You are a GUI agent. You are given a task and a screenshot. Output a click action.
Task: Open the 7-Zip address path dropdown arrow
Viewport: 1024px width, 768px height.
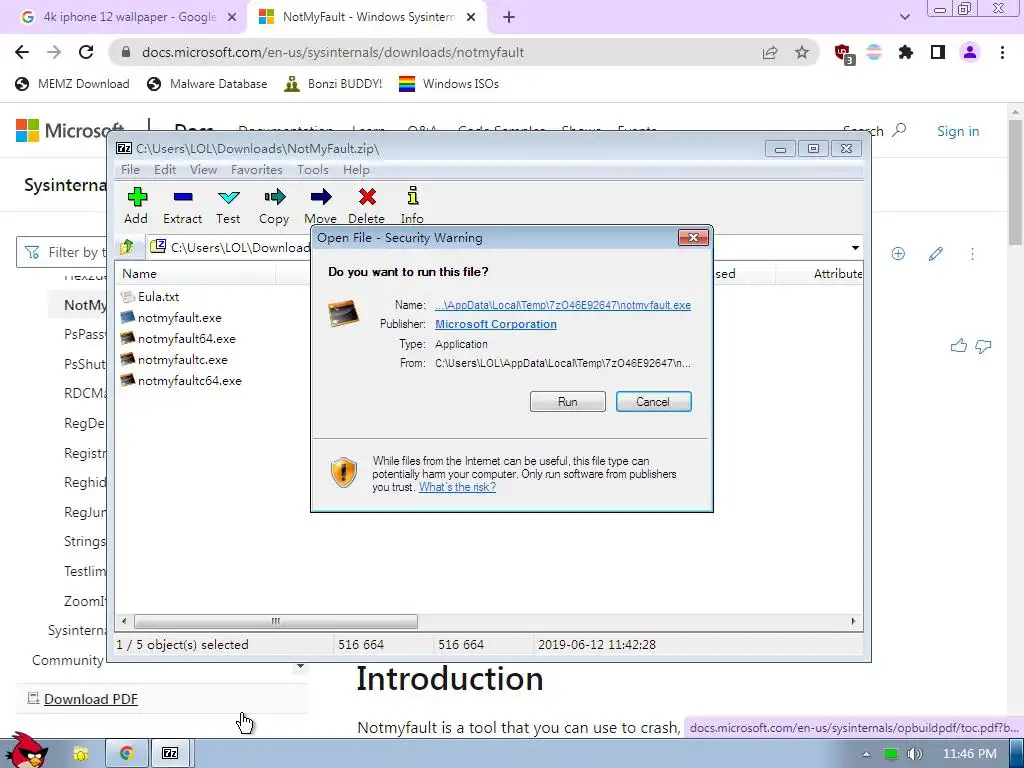[854, 248]
